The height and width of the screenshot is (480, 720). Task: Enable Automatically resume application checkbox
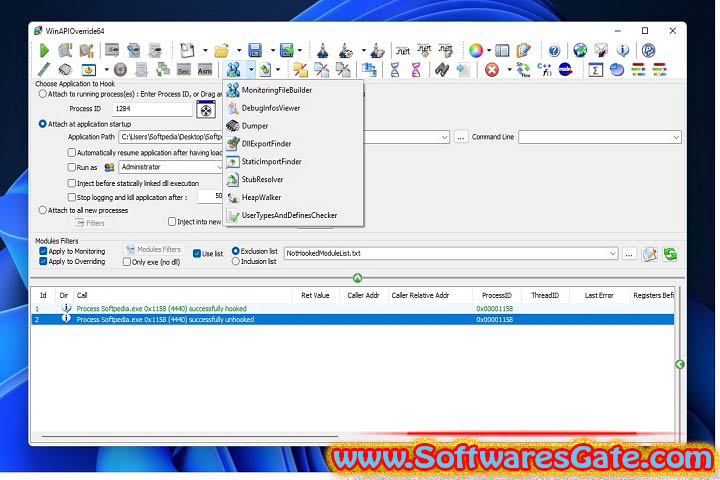coord(72,152)
